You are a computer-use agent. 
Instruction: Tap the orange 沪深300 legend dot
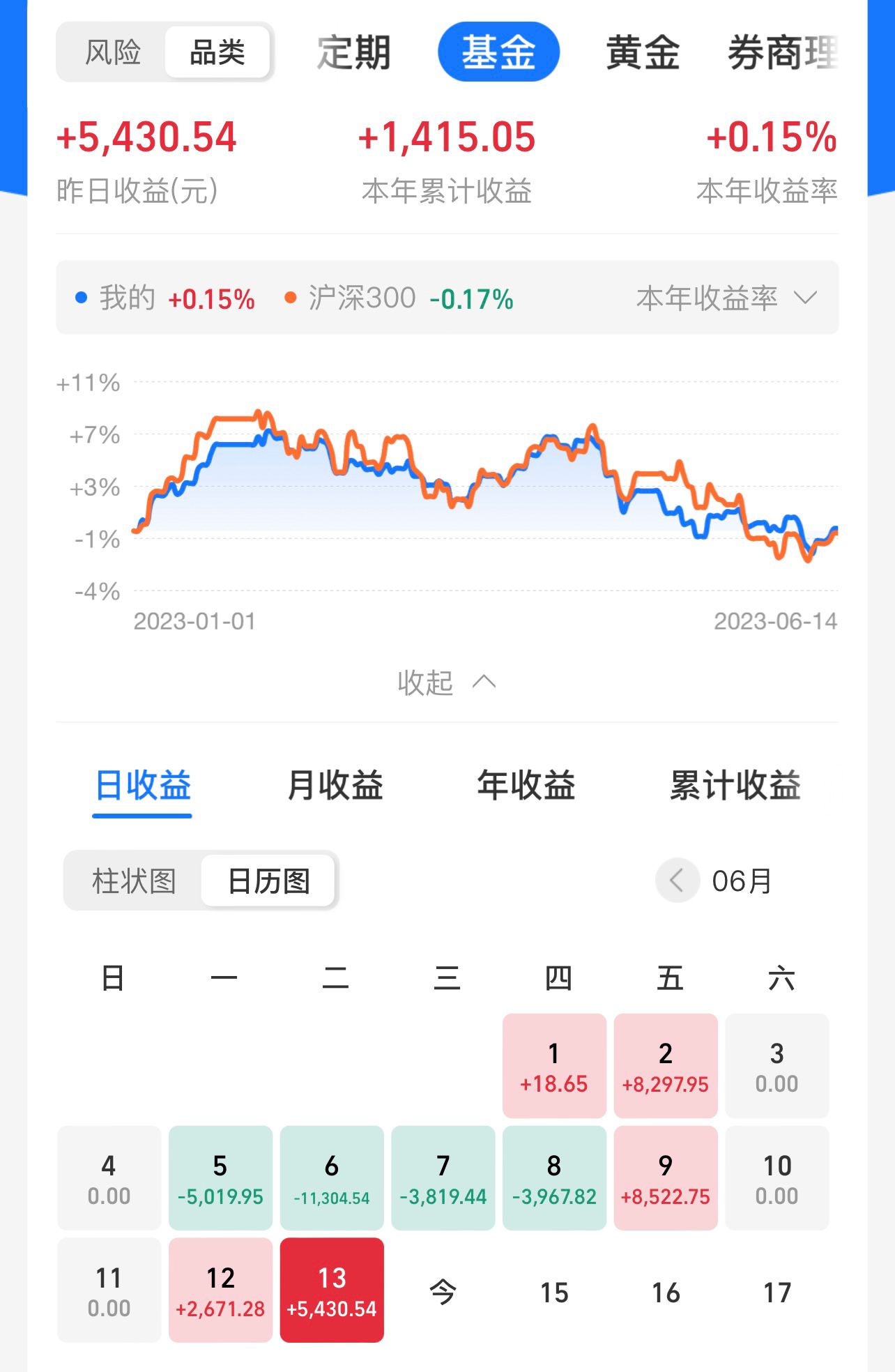(291, 298)
